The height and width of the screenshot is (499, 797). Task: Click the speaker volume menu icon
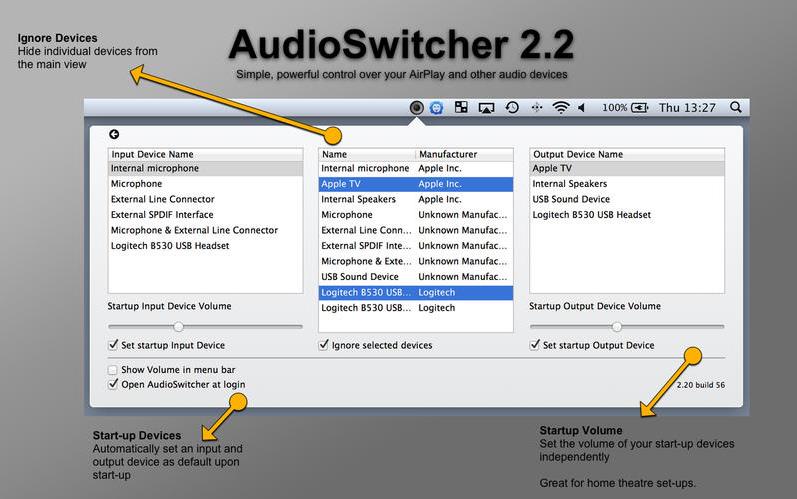[x=582, y=107]
